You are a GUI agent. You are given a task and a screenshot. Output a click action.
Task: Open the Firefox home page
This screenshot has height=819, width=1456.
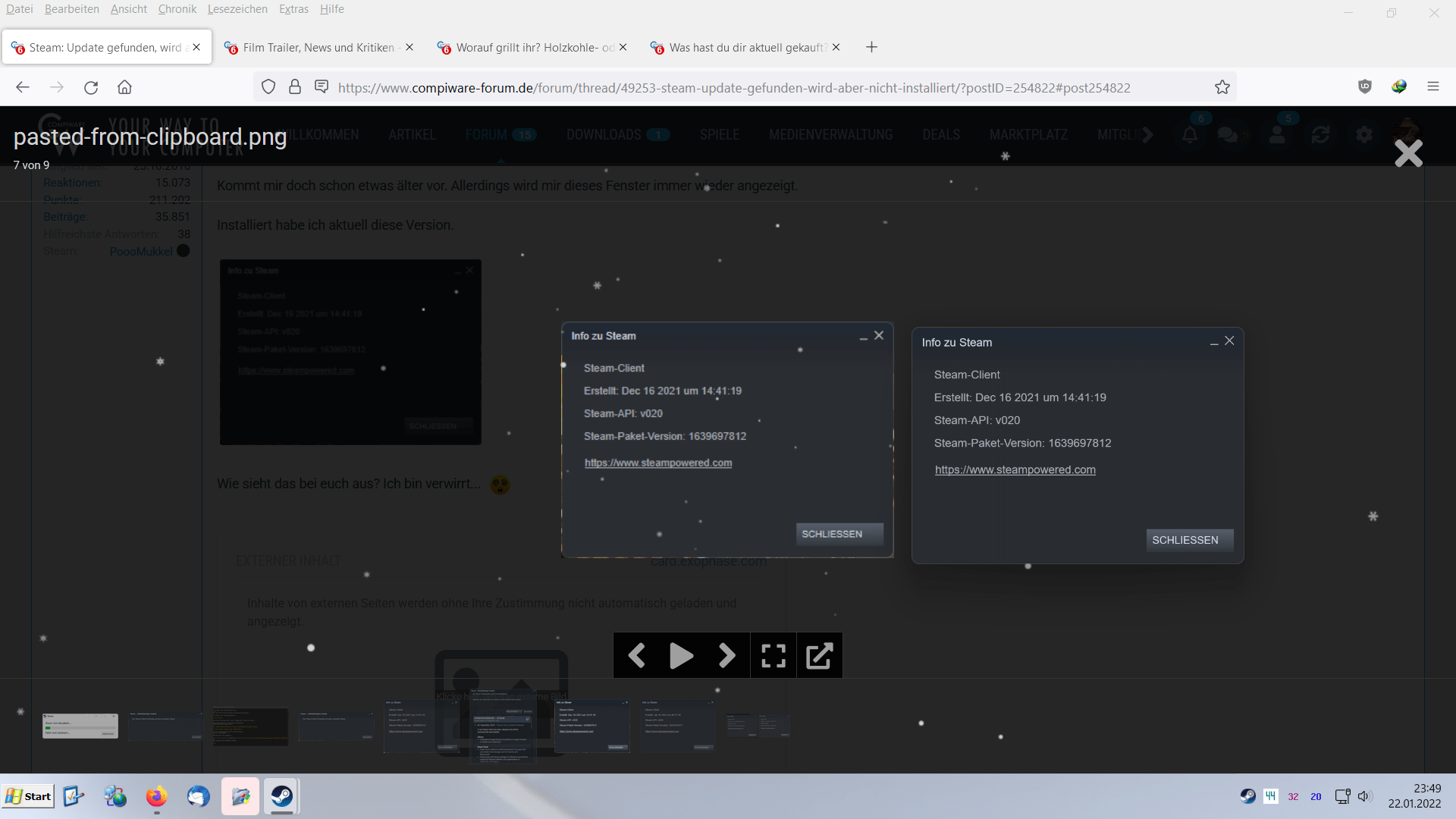(x=124, y=87)
